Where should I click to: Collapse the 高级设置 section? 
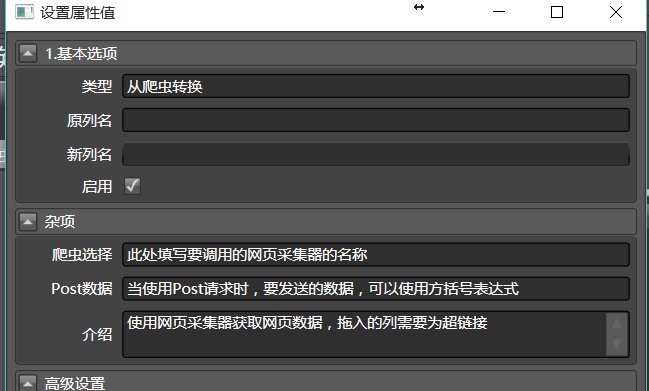point(28,383)
